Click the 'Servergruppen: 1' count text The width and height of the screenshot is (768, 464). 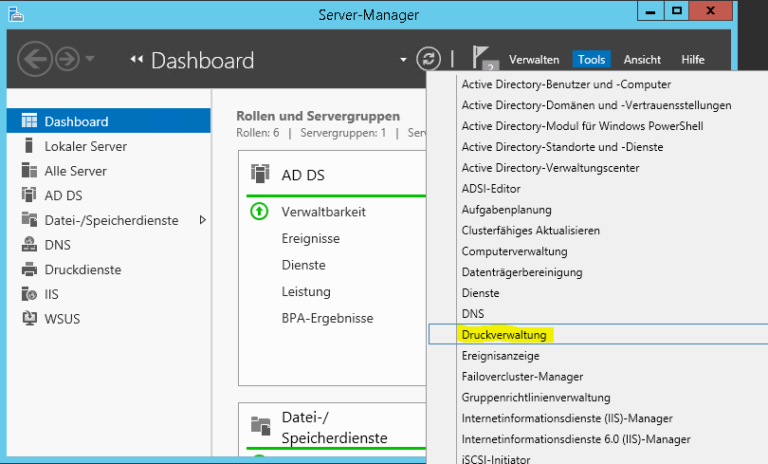point(343,133)
